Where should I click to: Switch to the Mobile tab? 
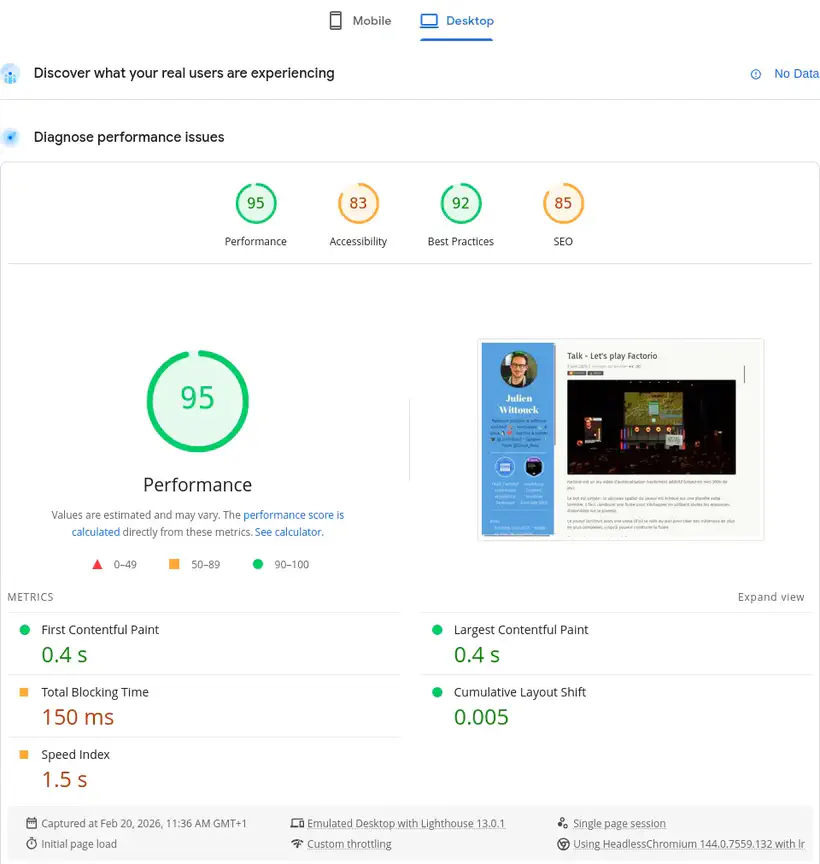[x=362, y=19]
